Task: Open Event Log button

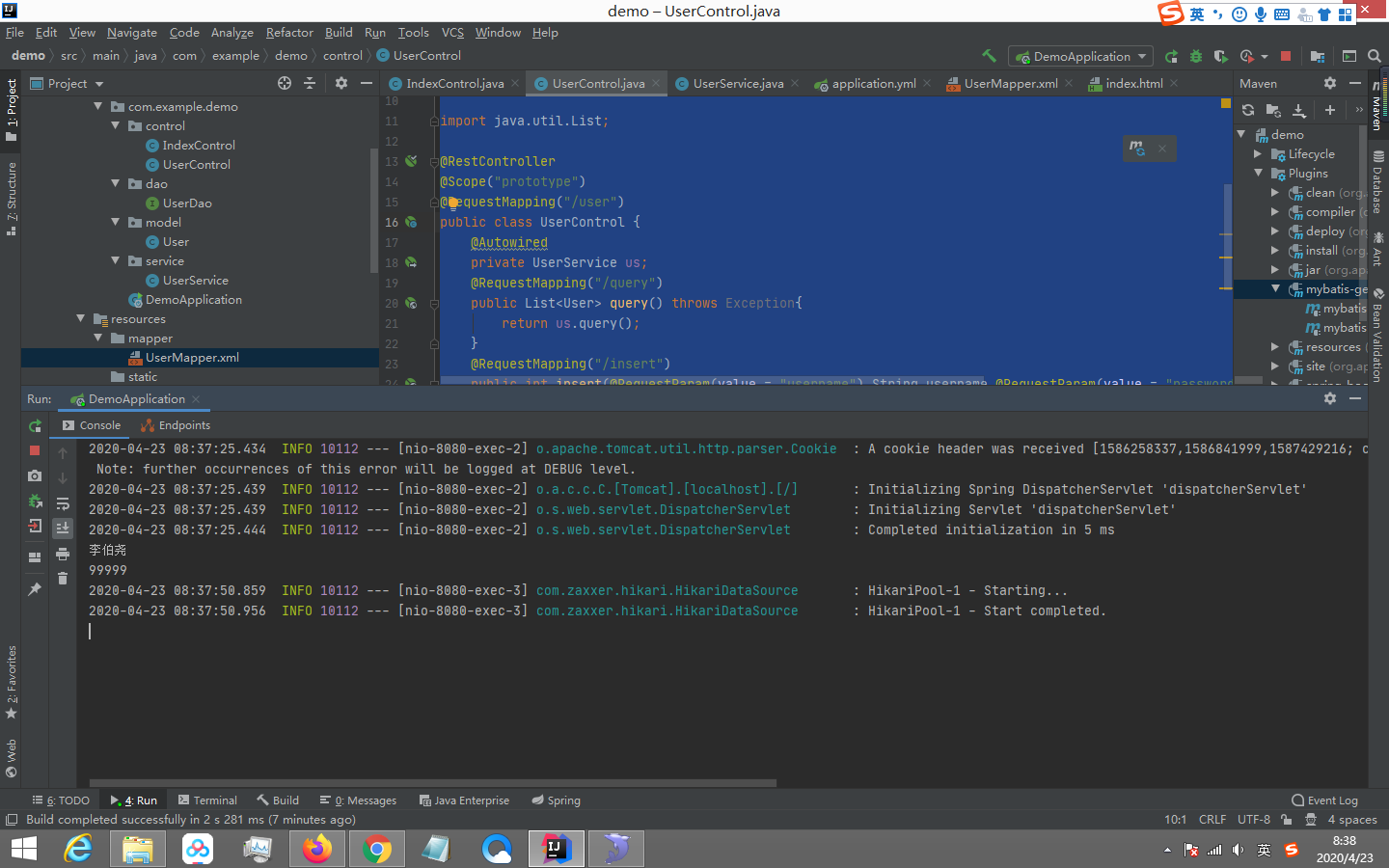Action: (1324, 800)
